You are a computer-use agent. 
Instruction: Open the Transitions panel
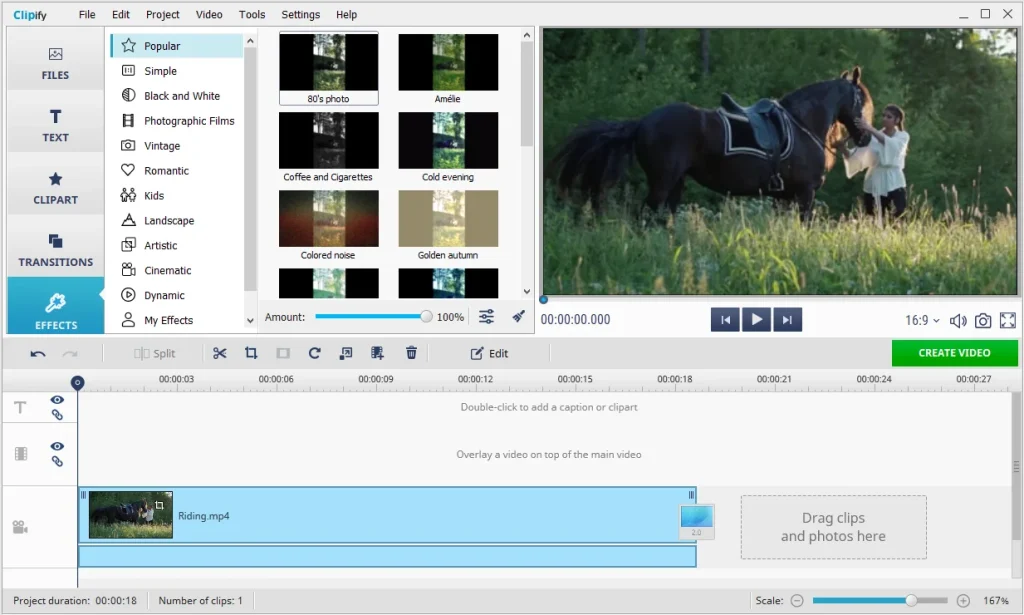56,250
